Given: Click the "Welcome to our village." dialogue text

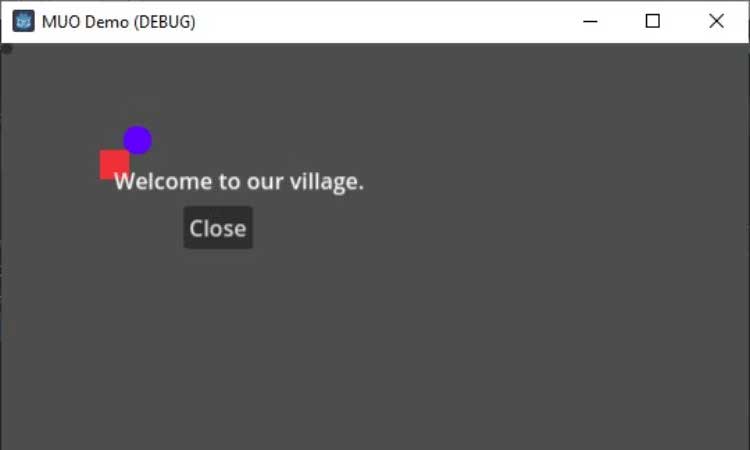Looking at the screenshot, I should (x=239, y=182).
